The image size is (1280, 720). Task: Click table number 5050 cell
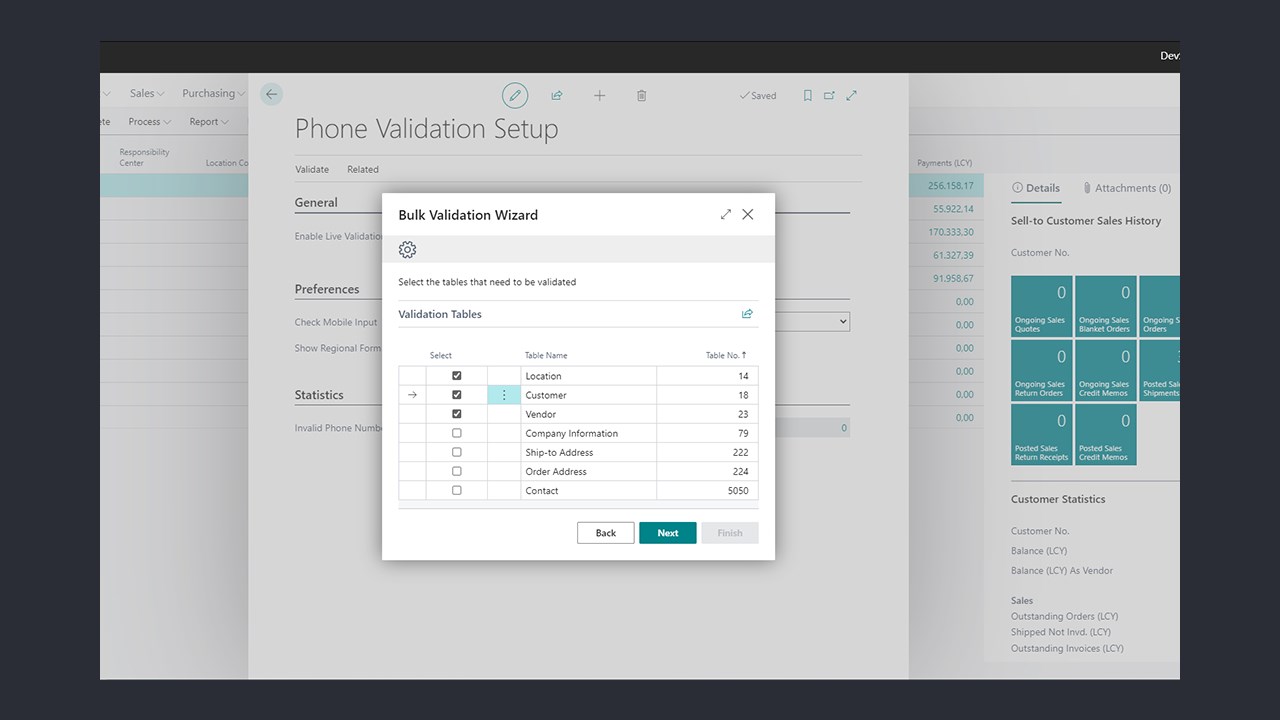click(x=707, y=490)
